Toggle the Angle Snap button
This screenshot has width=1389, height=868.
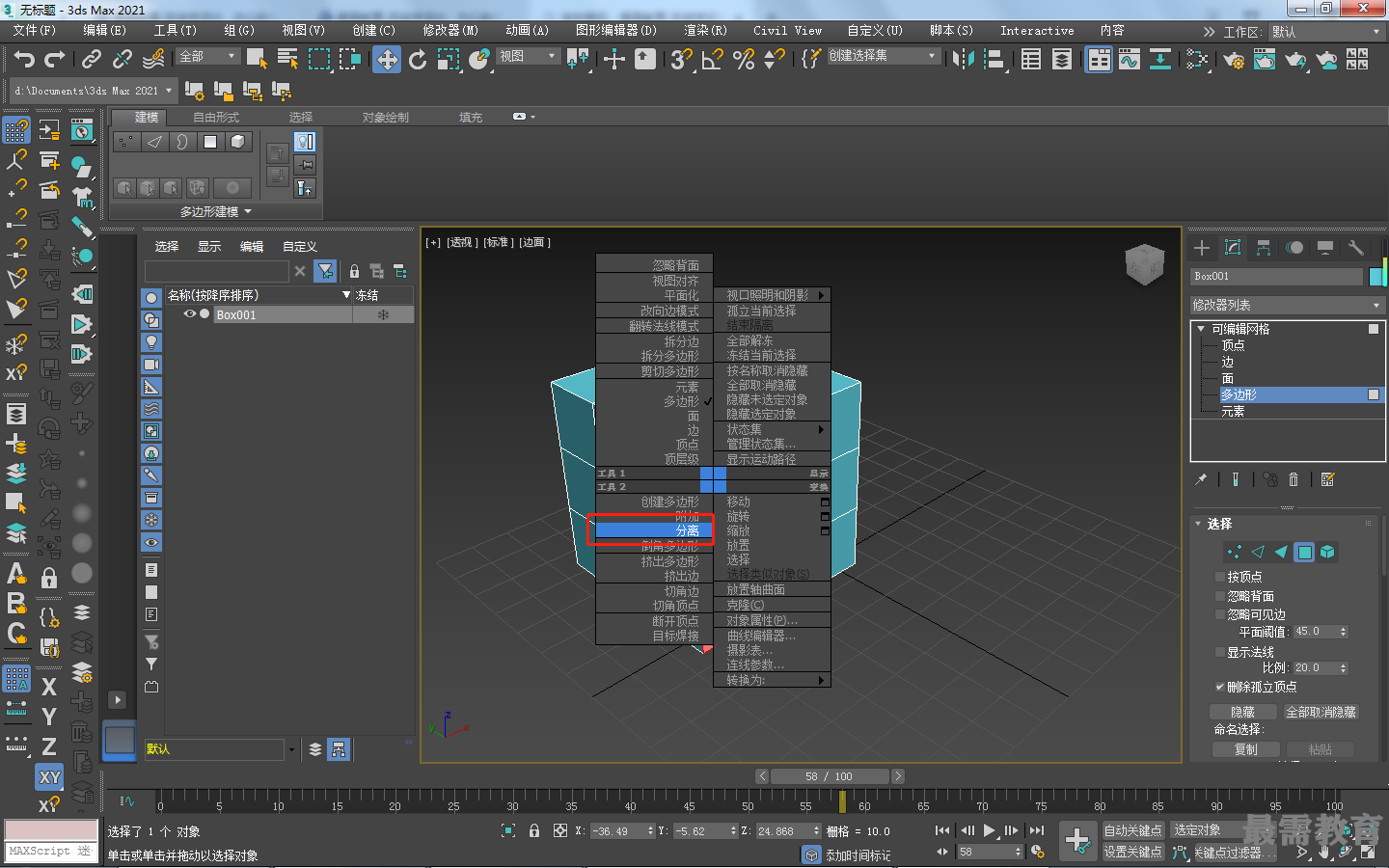[x=713, y=60]
